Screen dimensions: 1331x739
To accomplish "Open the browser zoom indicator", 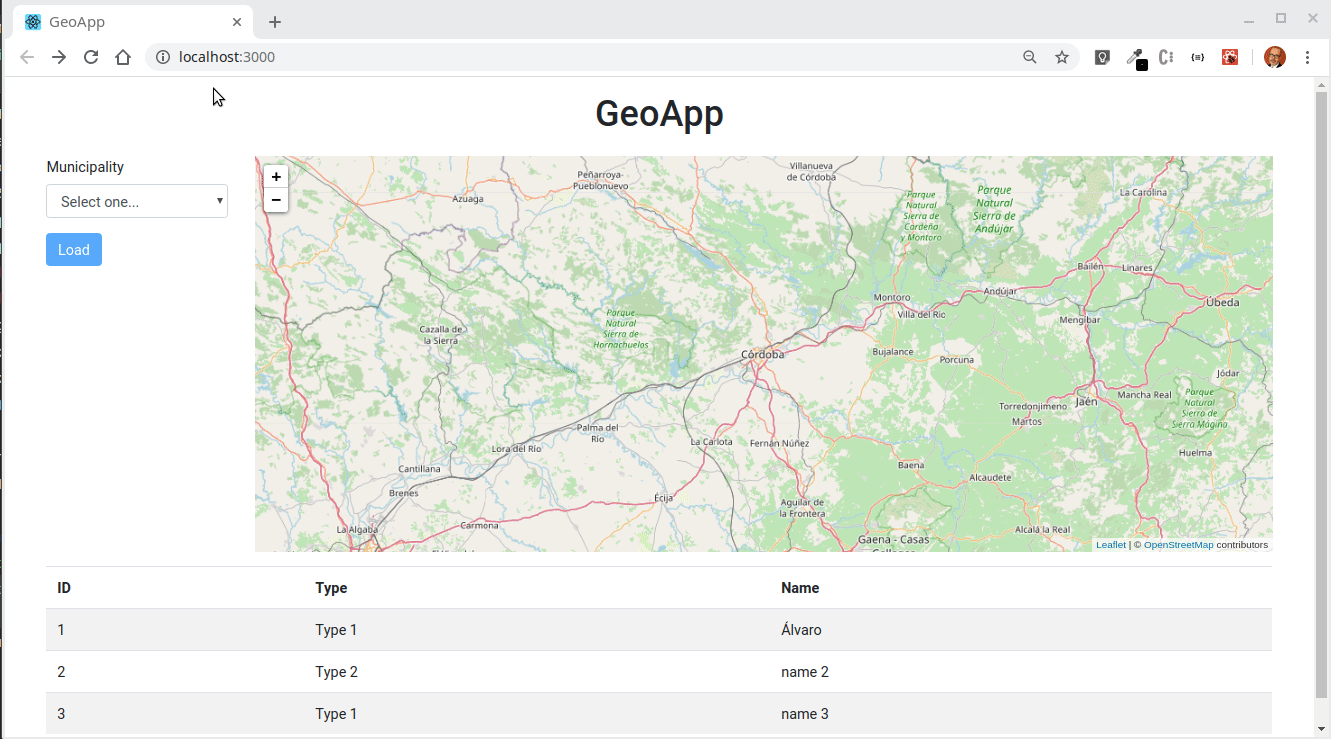I will [1030, 57].
